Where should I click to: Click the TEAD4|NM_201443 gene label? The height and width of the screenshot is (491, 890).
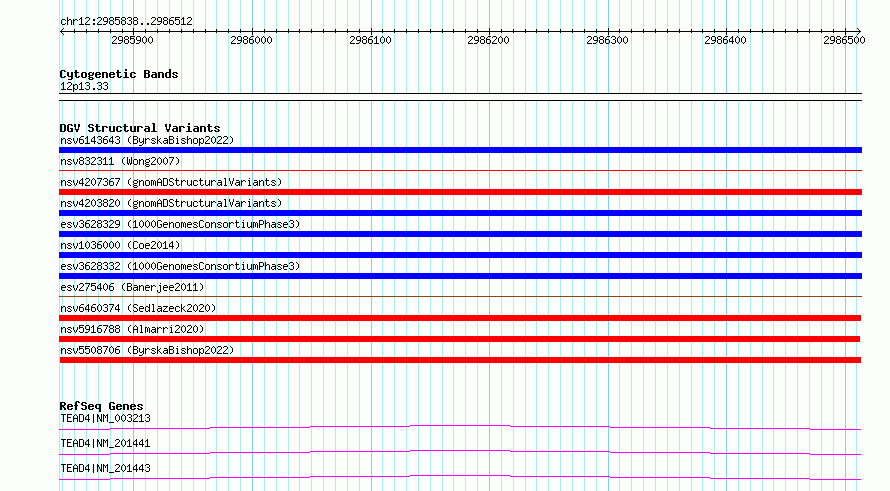105,468
